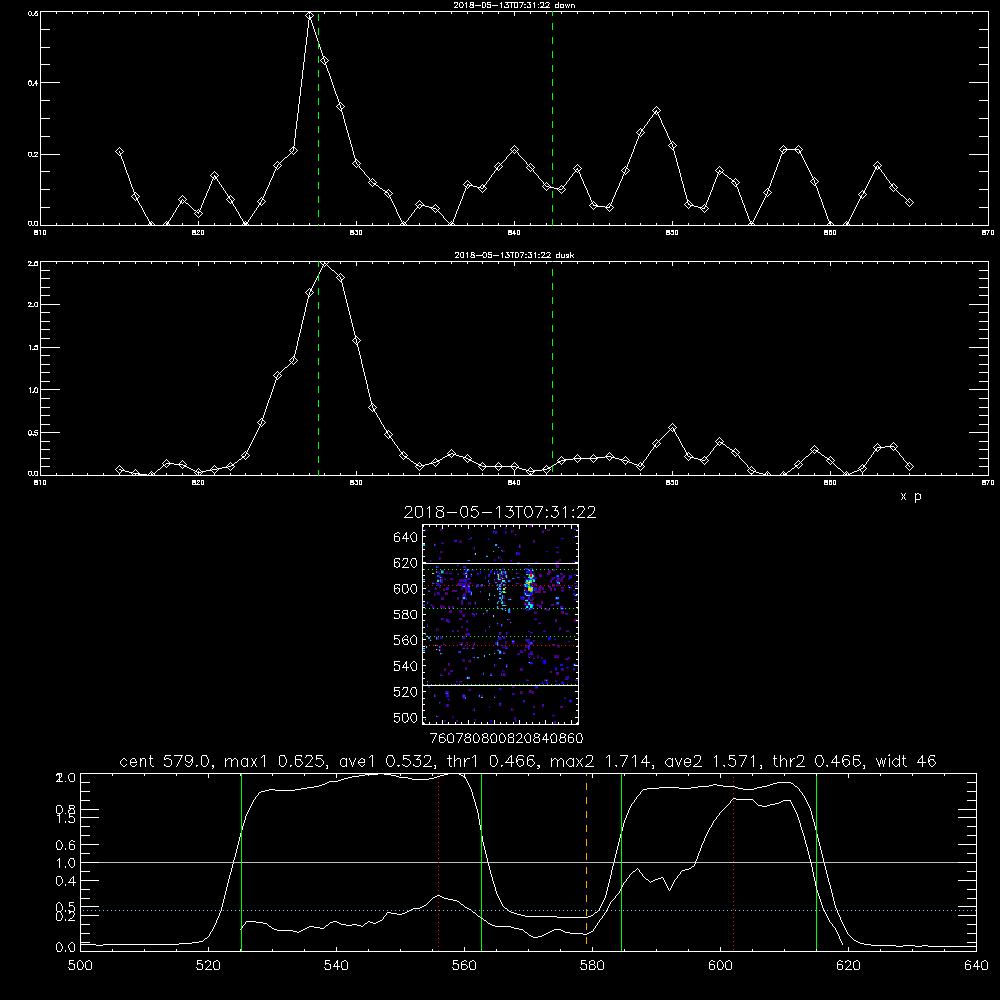1000x1000 pixels.
Task: Click the bottom plot x-axis label 520
Action: point(208,966)
